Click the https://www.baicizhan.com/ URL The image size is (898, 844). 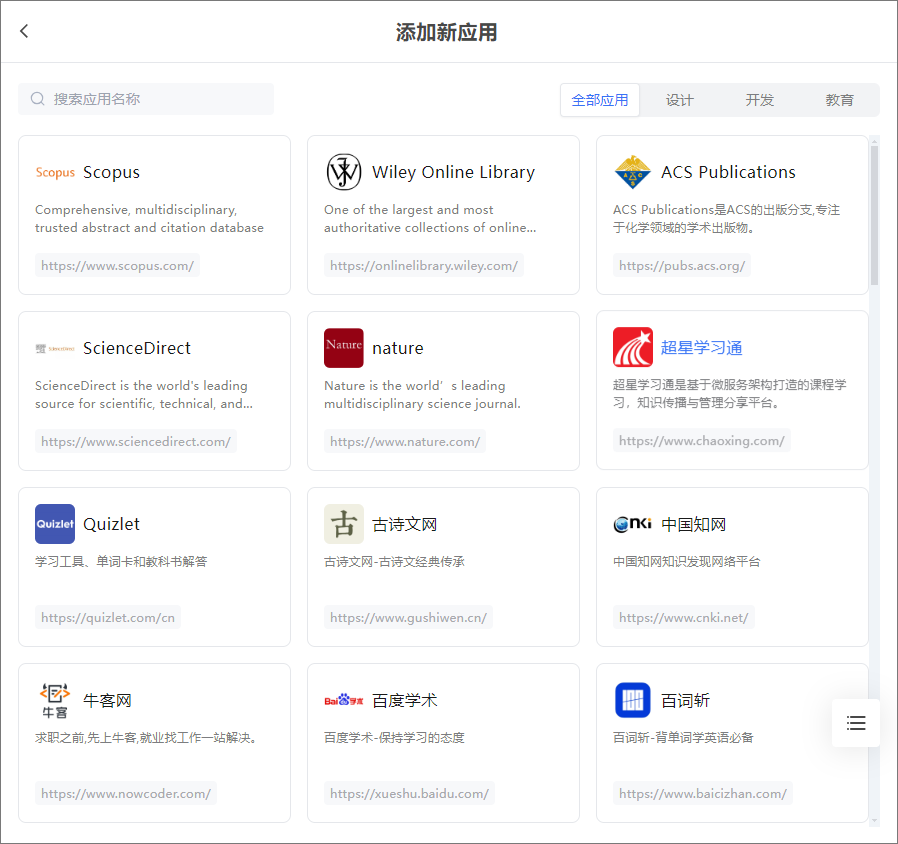703,794
